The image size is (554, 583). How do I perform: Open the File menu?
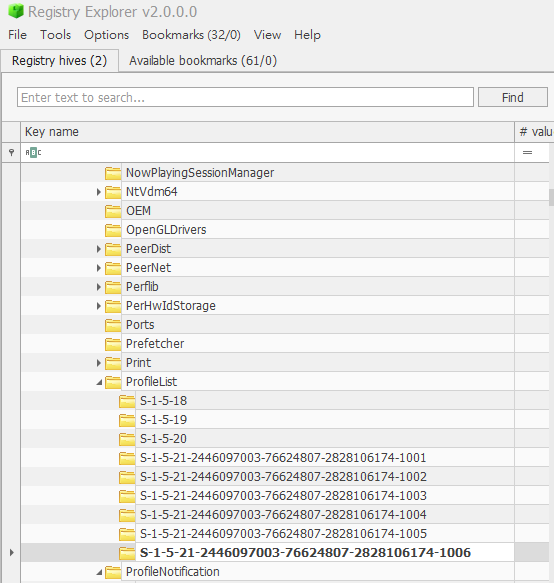pos(17,35)
